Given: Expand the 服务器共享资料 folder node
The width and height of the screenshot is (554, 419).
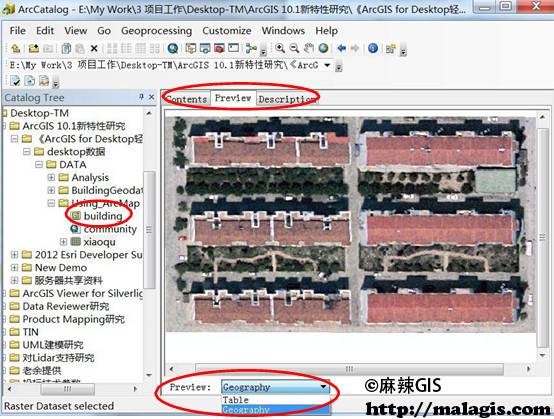Looking at the screenshot, I should (14, 281).
